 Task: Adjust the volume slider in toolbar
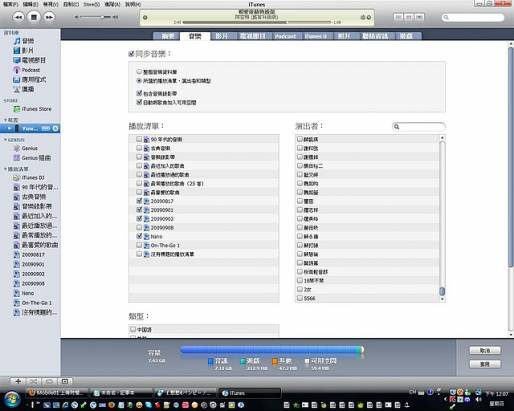[x=96, y=17]
